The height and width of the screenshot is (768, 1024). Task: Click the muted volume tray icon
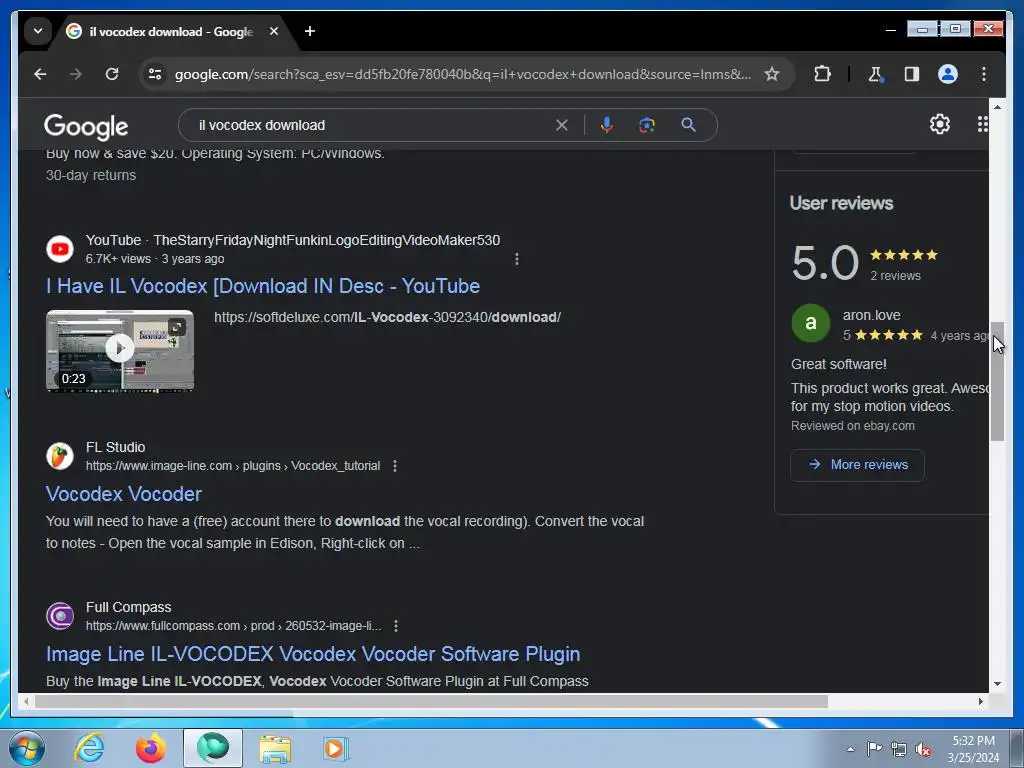point(923,749)
